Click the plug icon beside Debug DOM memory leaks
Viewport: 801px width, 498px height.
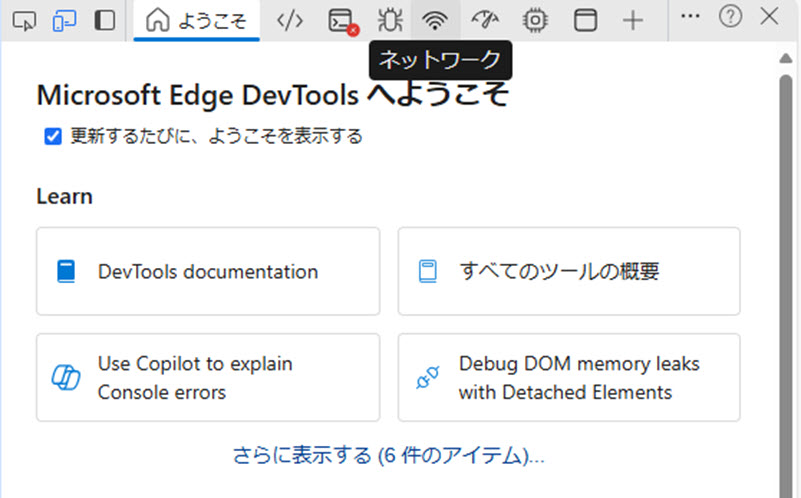(428, 377)
